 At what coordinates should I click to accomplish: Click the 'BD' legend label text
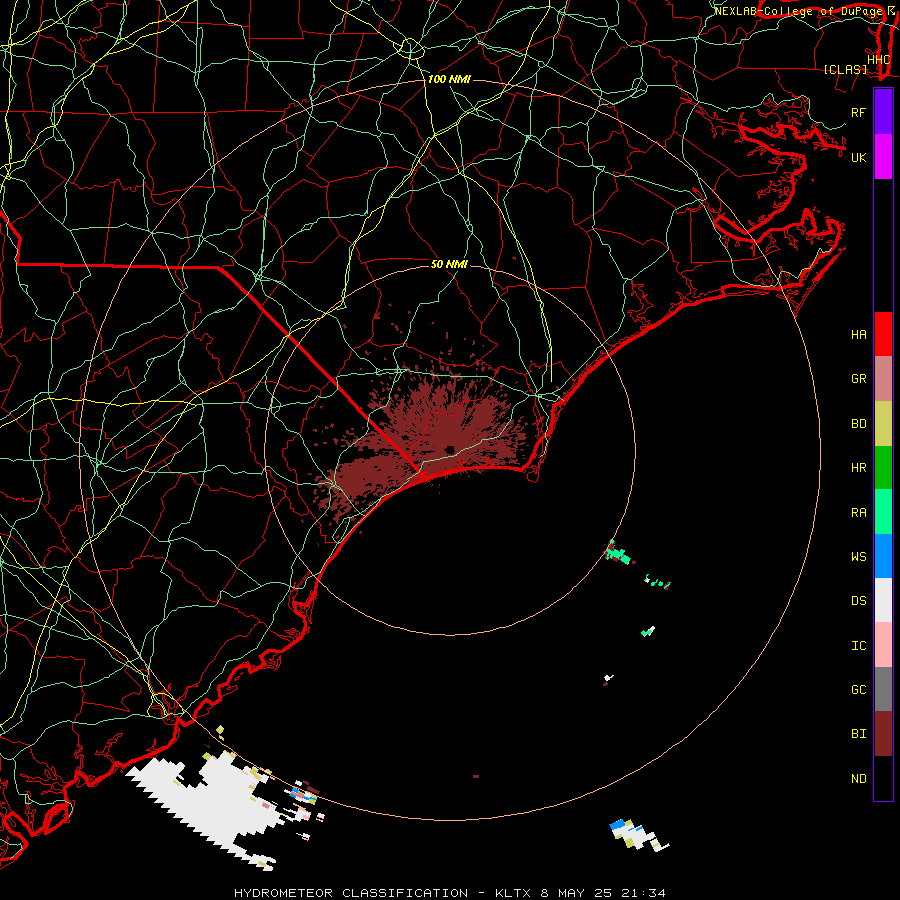point(859,424)
